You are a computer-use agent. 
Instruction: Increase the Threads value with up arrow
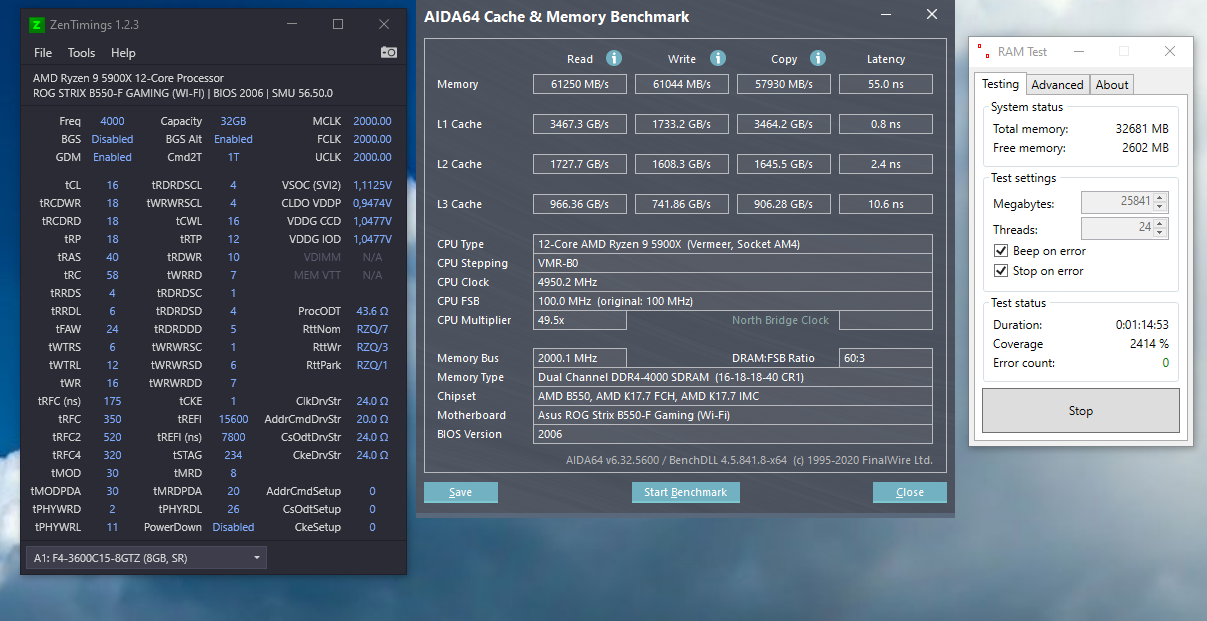click(x=1160, y=225)
